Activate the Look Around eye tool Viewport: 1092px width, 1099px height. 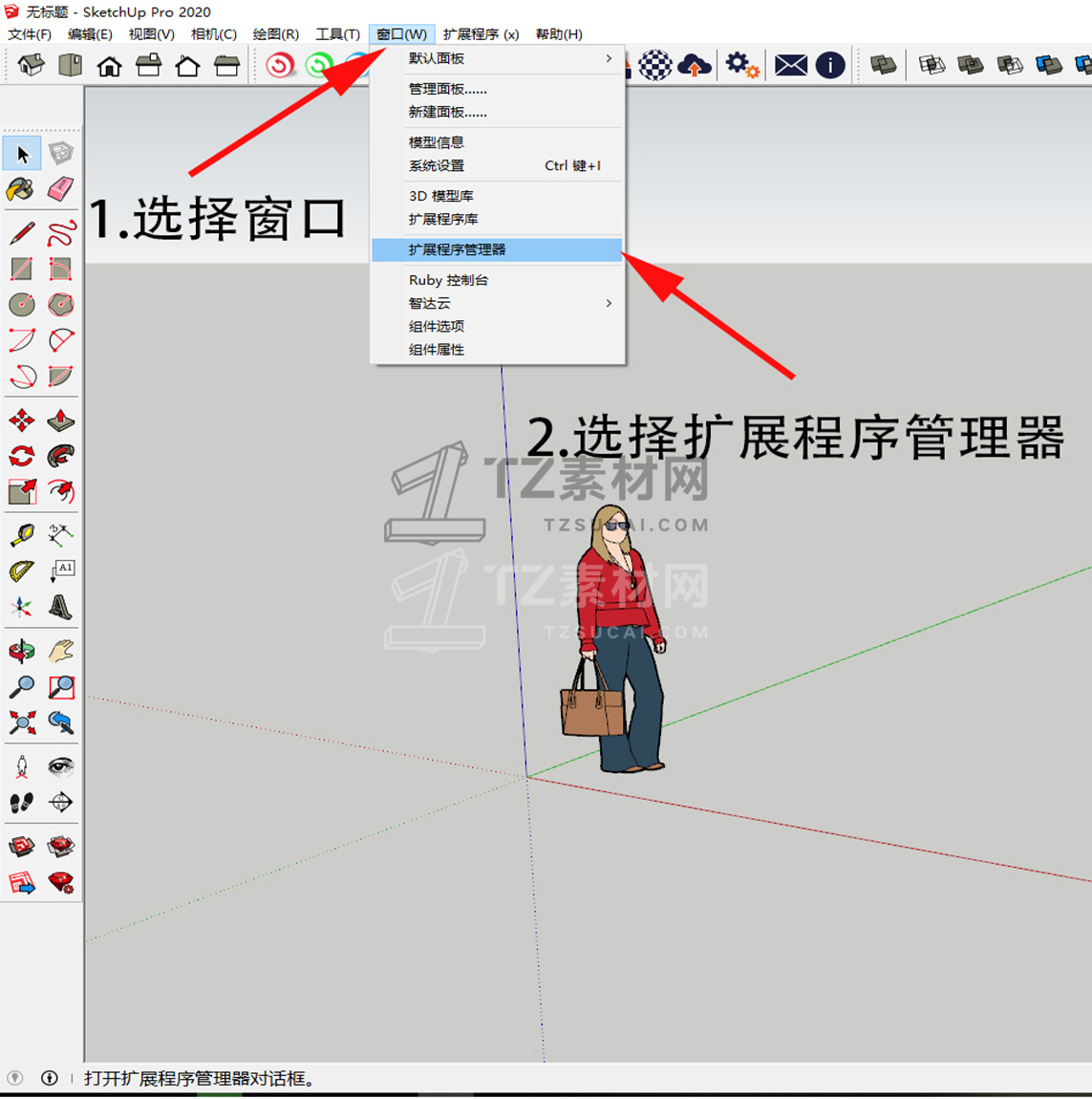click(61, 766)
